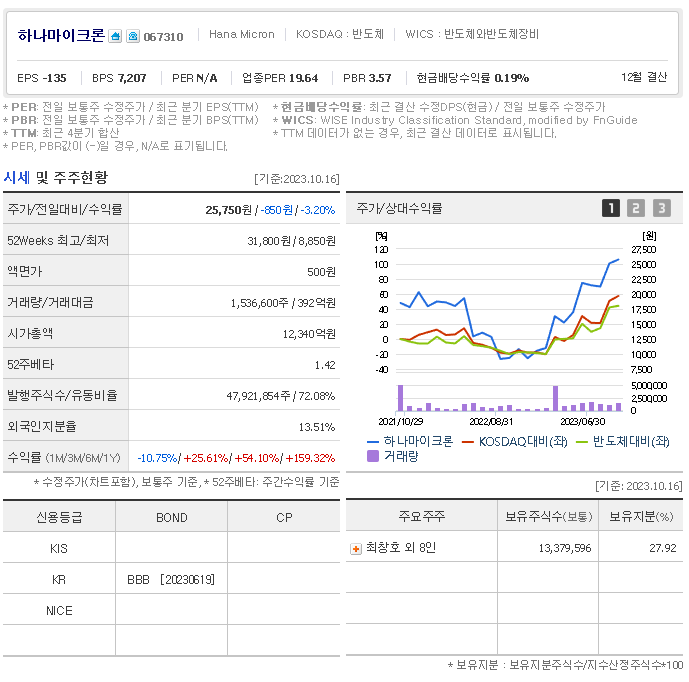Click the 현금배당수익률 0.19% value
The width and height of the screenshot is (689, 682).
472,78
